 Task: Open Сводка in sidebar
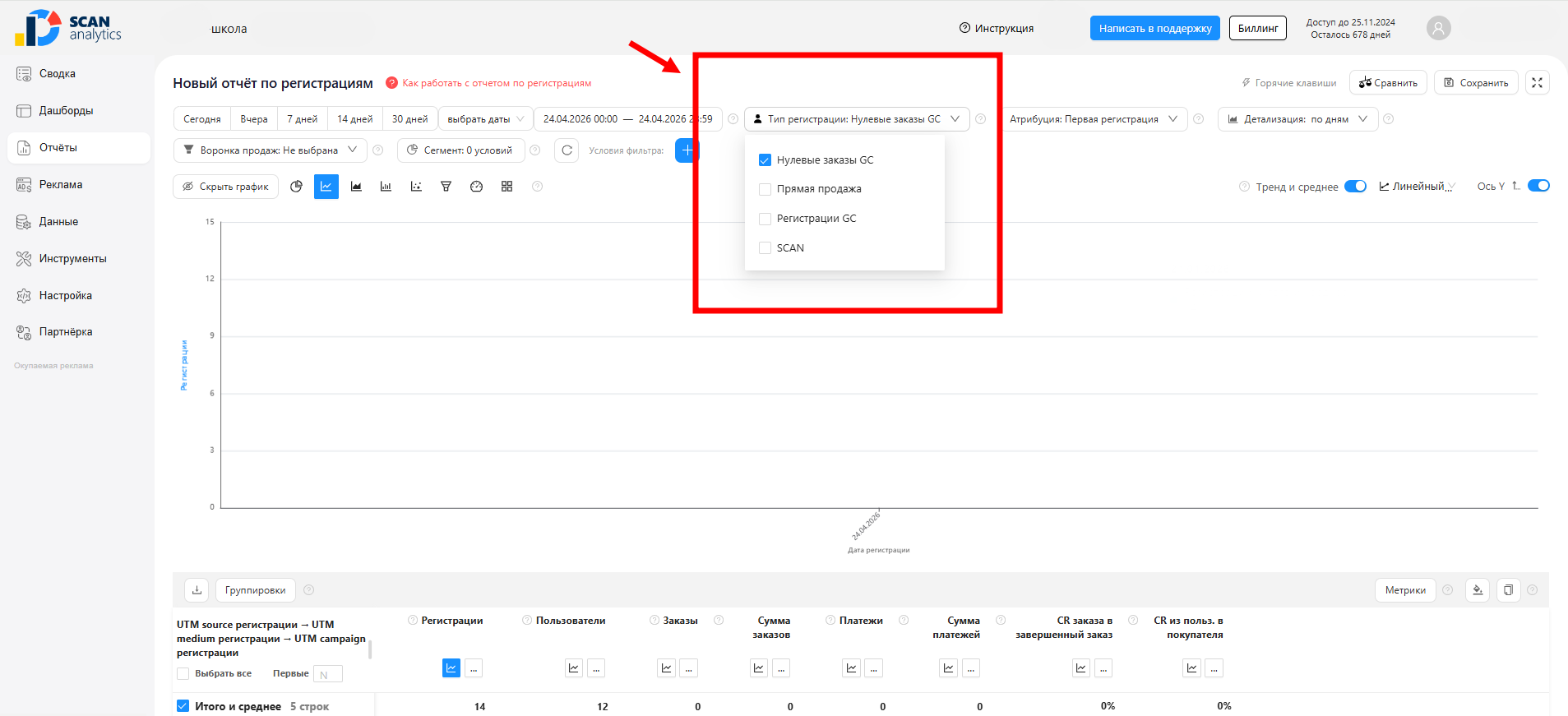(x=79, y=74)
